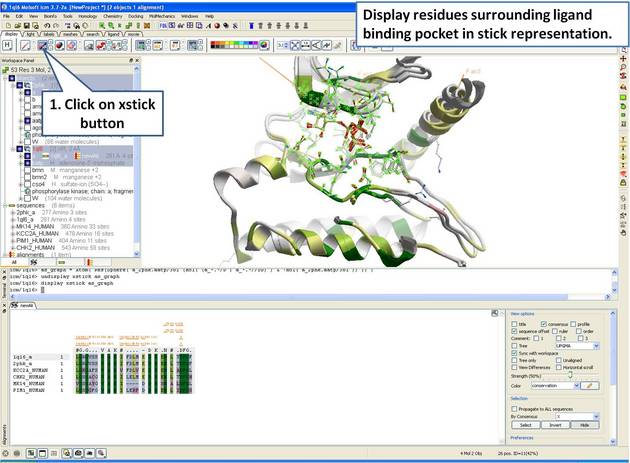Viewport: 630px width, 463px height.
Task: Expand the MK14_HUMAN sequence node
Action: point(11,226)
